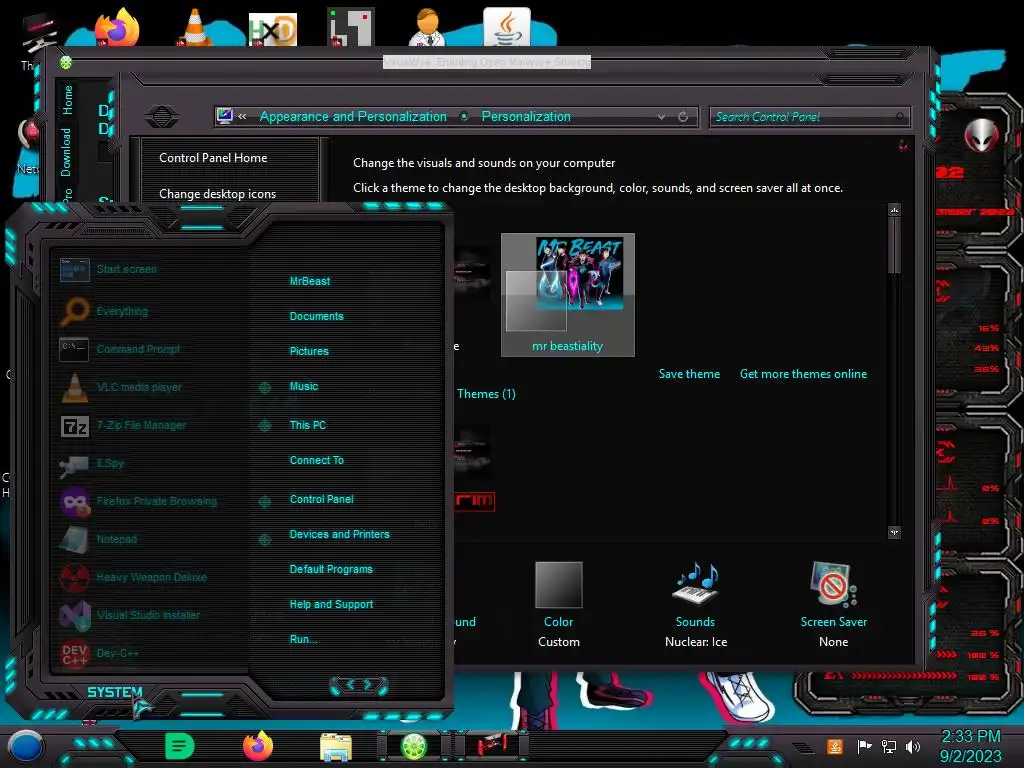The width and height of the screenshot is (1024, 768).
Task: Open the Java coffee cup desktop icon
Action: click(506, 27)
